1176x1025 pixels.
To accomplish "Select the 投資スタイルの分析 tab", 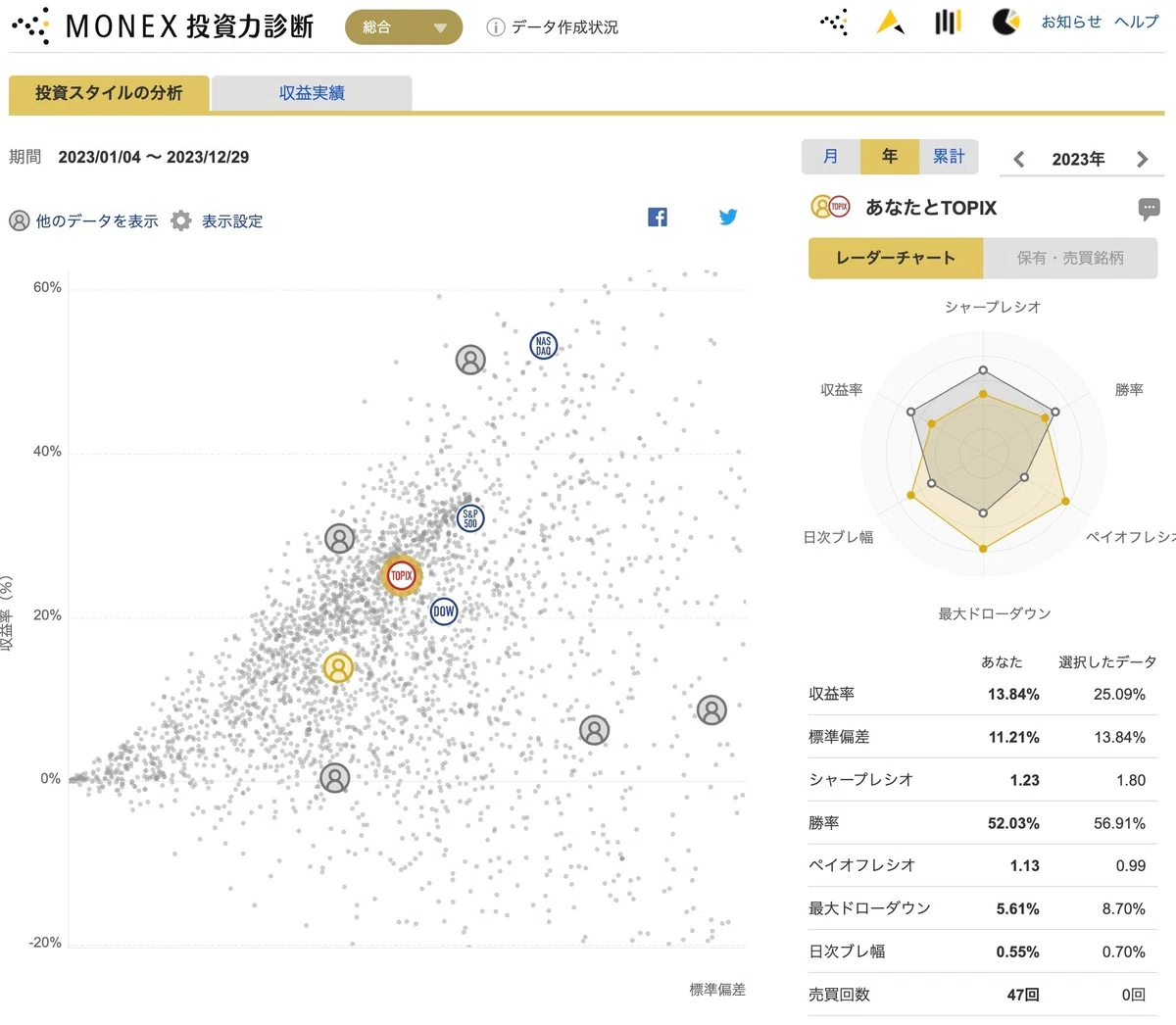I will 109,93.
